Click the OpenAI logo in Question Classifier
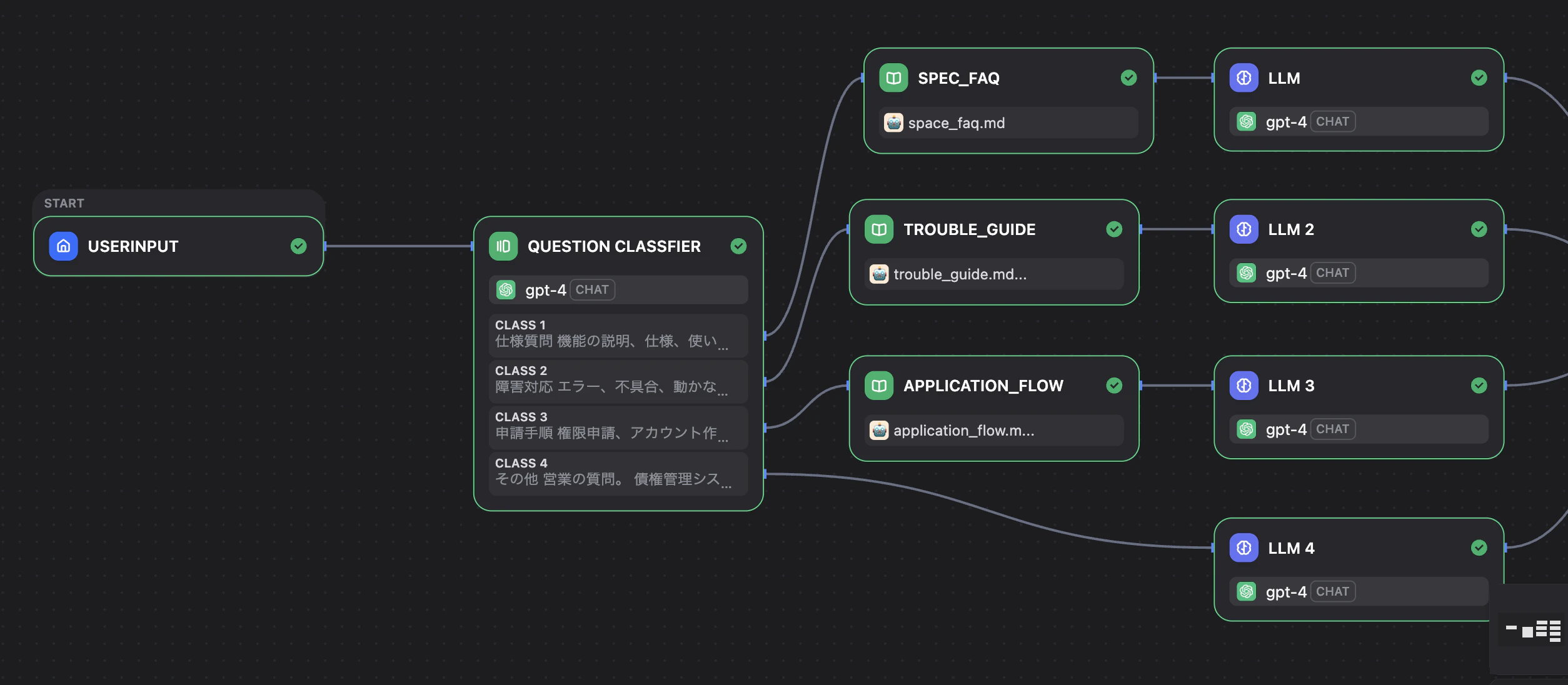Viewport: 1568px width, 685px height. point(505,290)
